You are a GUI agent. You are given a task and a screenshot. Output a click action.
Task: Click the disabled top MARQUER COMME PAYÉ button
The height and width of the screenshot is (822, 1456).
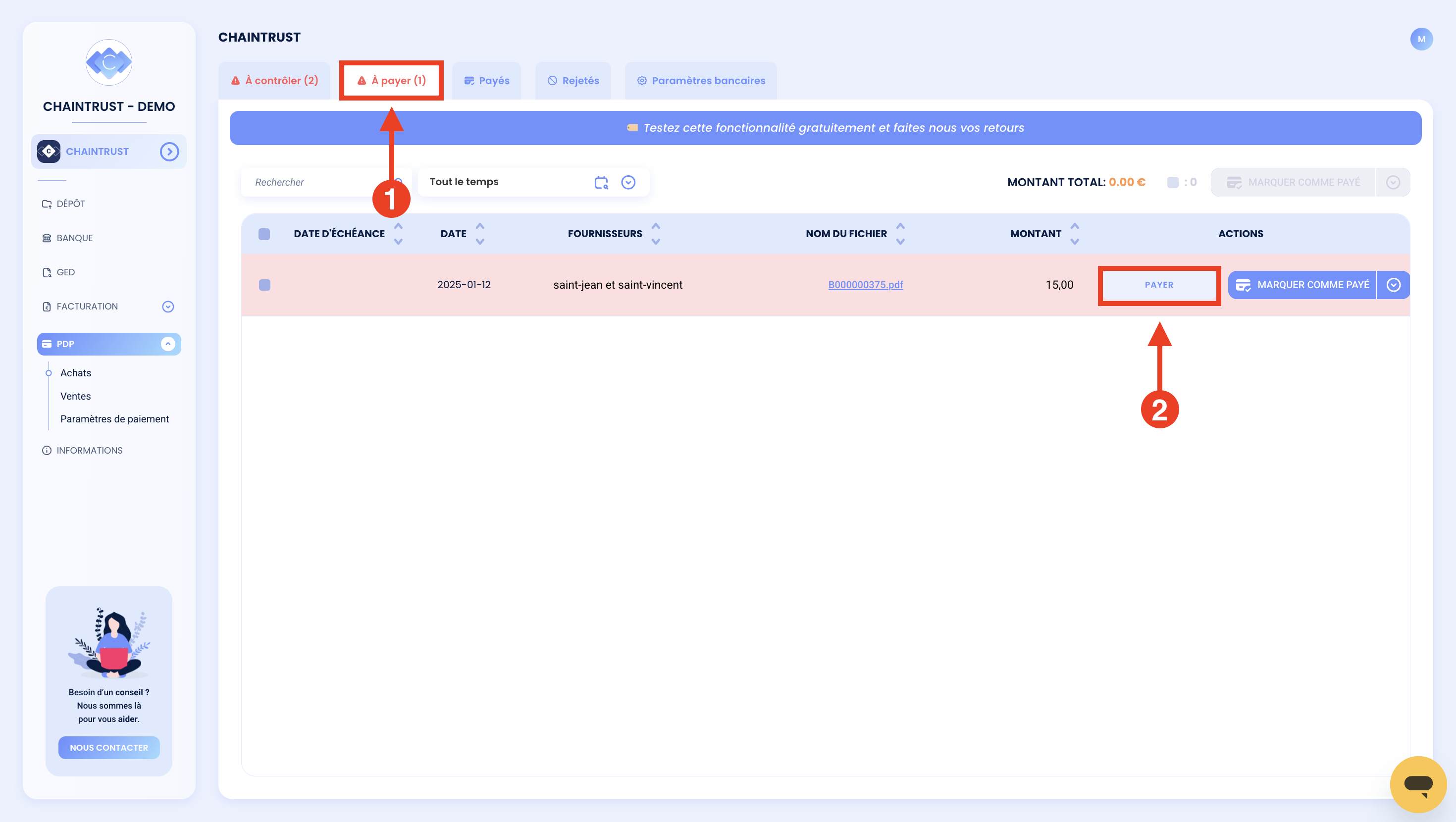pyautogui.click(x=1293, y=182)
